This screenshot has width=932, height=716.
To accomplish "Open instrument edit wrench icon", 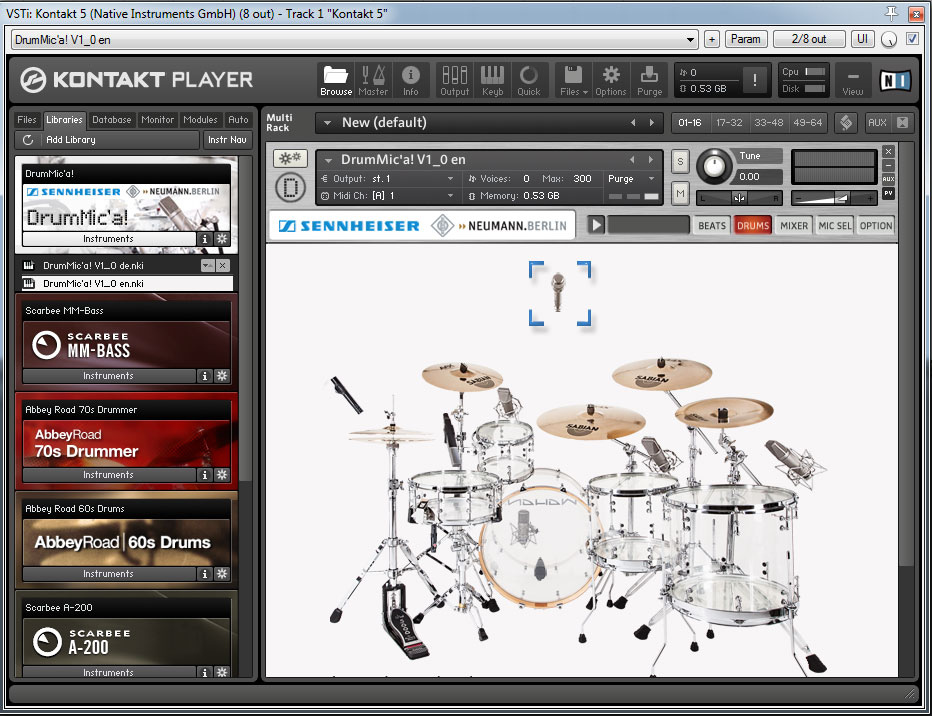I will pos(290,158).
